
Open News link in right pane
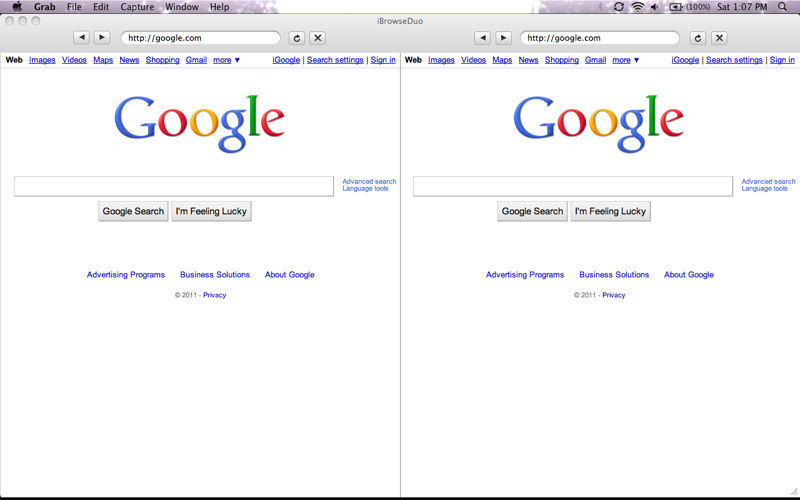528,60
